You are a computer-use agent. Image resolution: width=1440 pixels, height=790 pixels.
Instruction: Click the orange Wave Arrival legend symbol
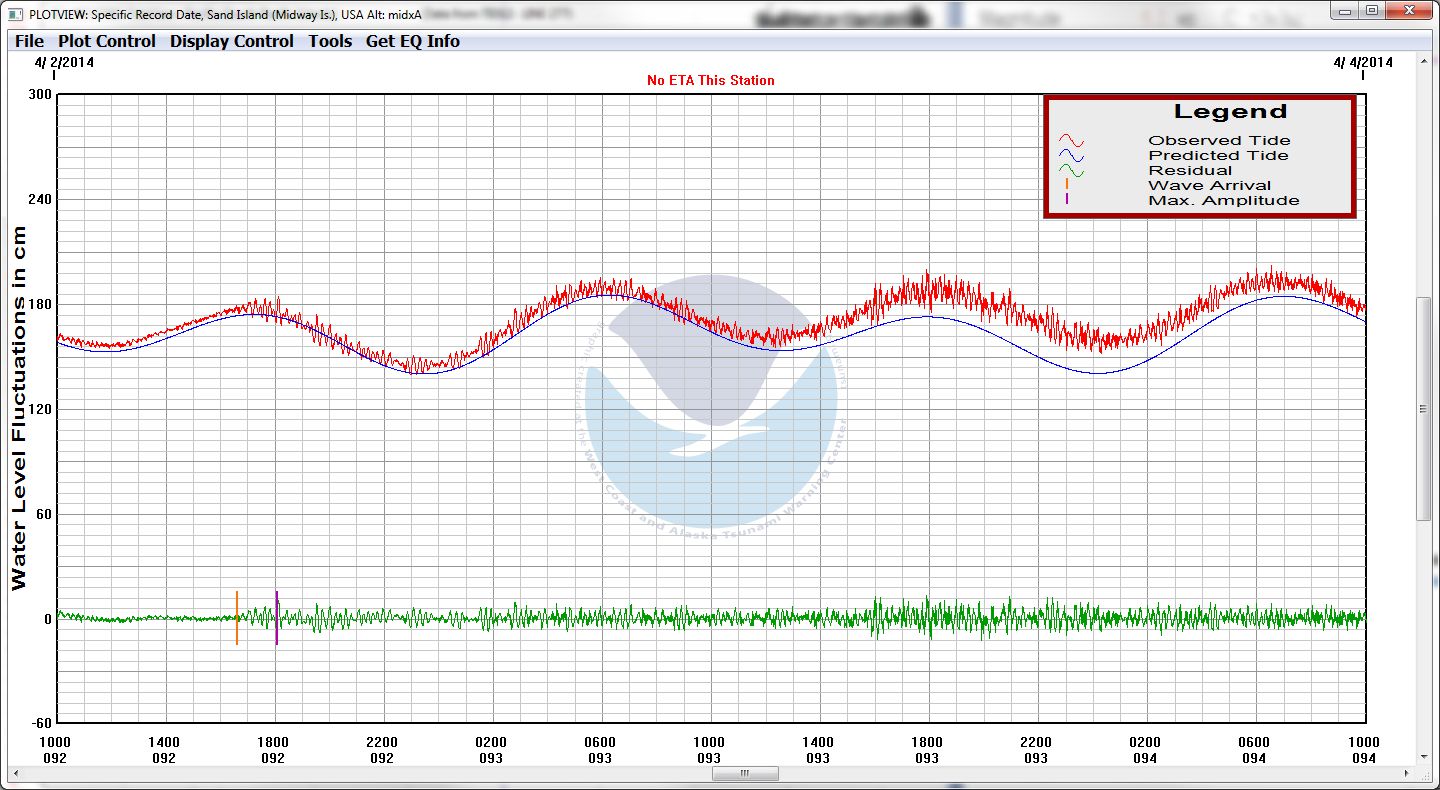click(x=1067, y=184)
